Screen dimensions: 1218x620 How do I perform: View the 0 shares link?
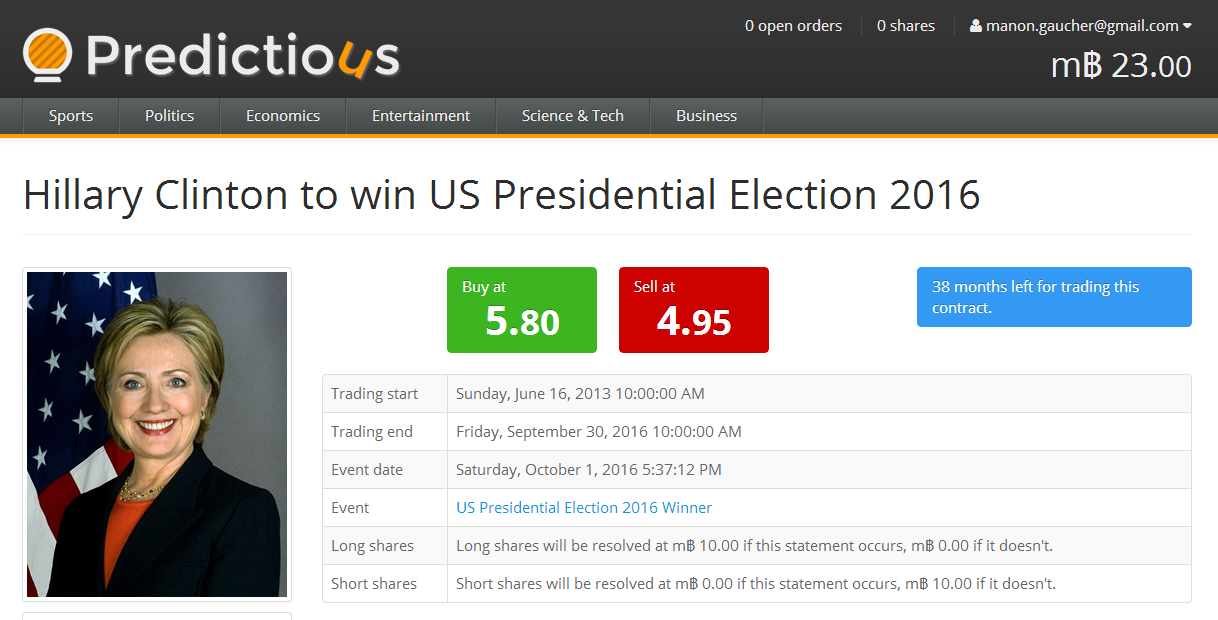click(906, 26)
